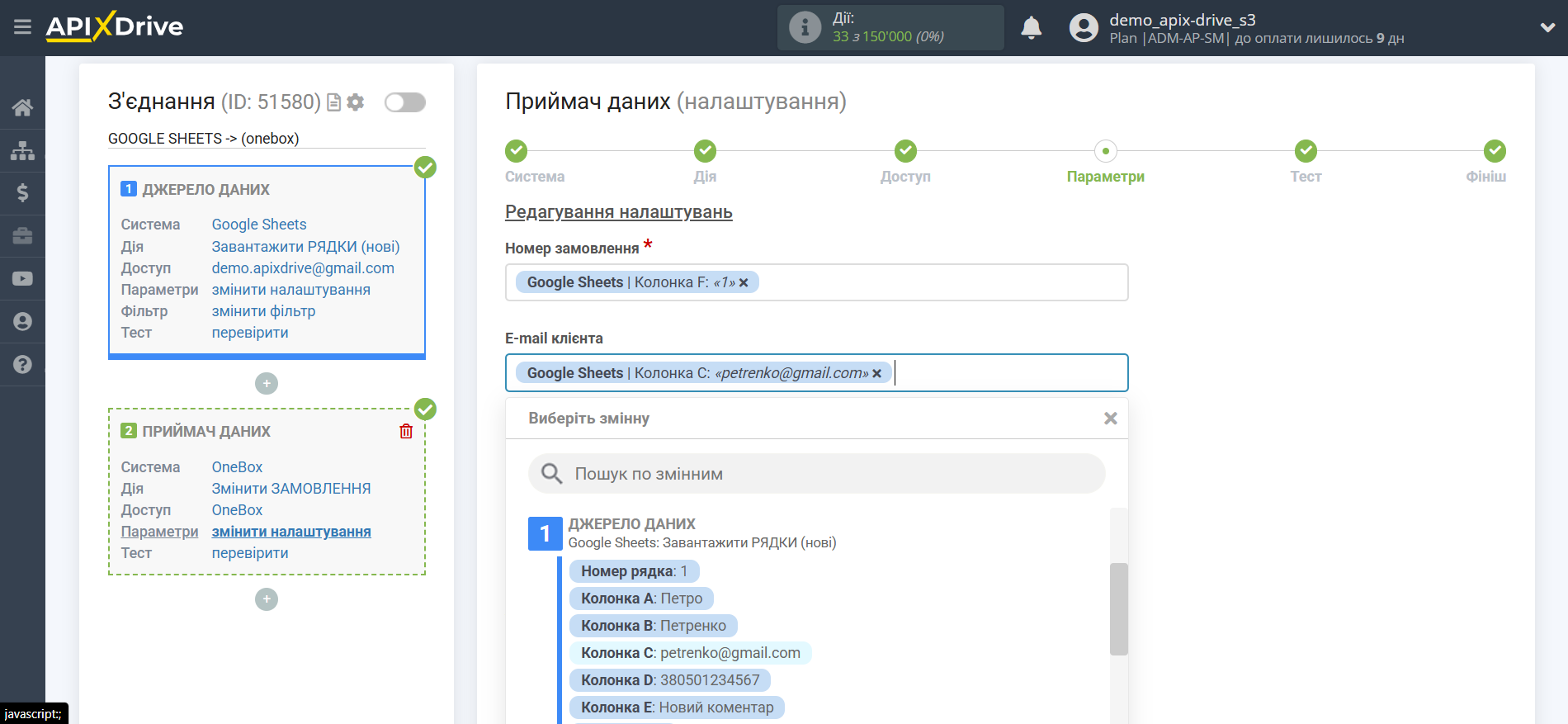The width and height of the screenshot is (1568, 724).
Task: Open the user profile sidebar icon
Action: point(22,322)
